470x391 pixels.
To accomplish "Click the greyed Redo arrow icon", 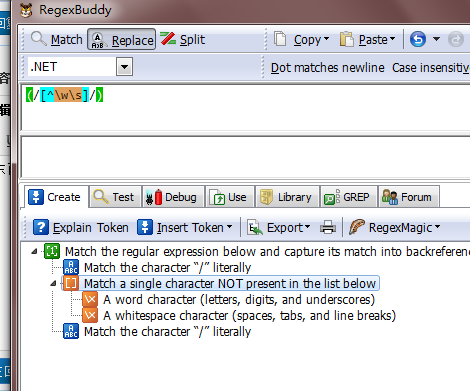I will point(456,39).
